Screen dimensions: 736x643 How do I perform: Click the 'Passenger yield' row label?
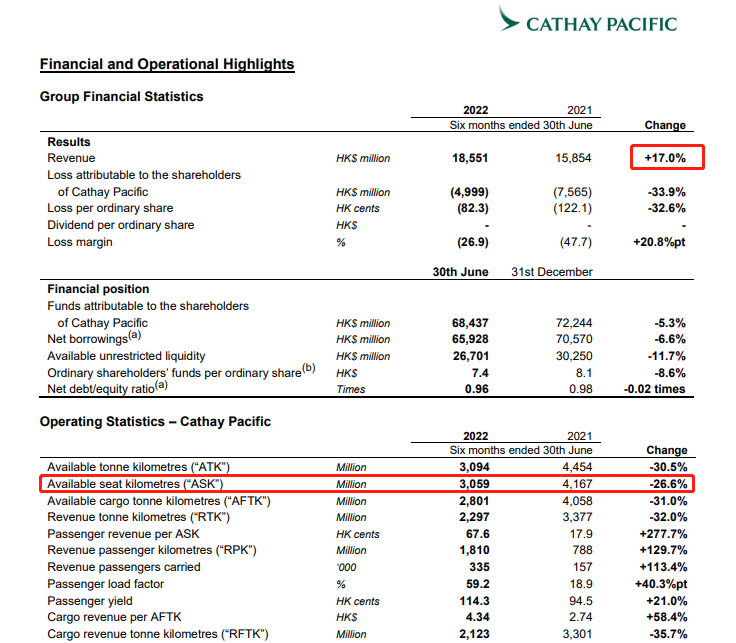(x=90, y=601)
